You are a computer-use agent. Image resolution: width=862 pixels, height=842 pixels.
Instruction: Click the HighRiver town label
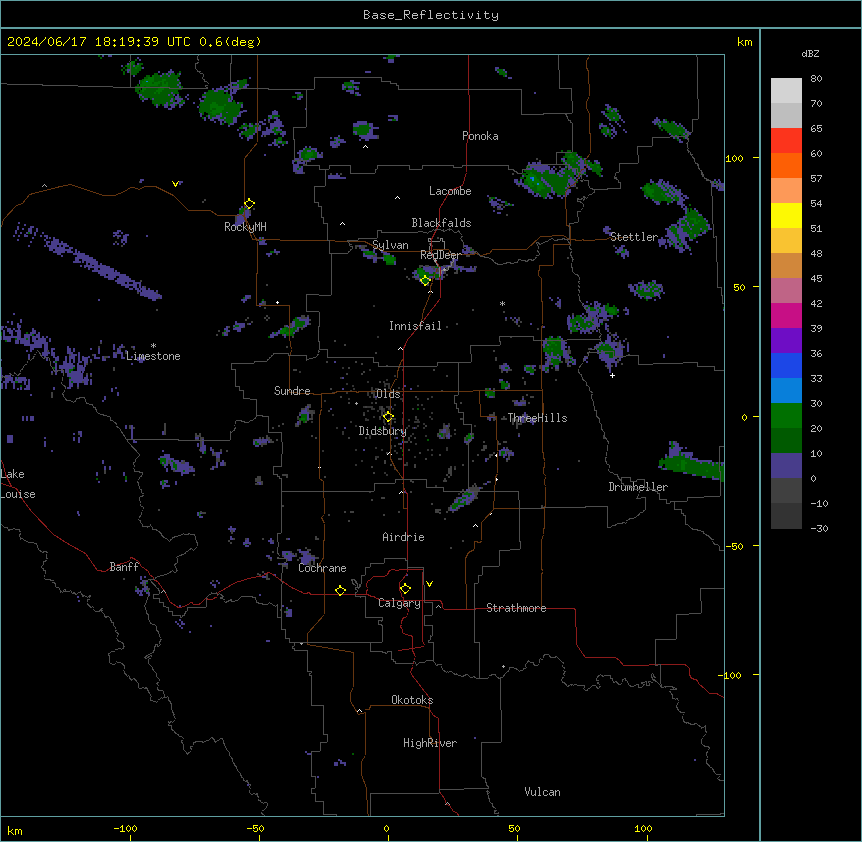430,743
